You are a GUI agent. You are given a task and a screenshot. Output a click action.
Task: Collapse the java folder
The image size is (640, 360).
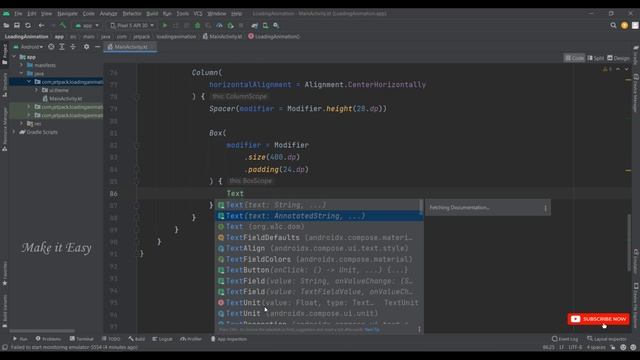pyautogui.click(x=22, y=73)
